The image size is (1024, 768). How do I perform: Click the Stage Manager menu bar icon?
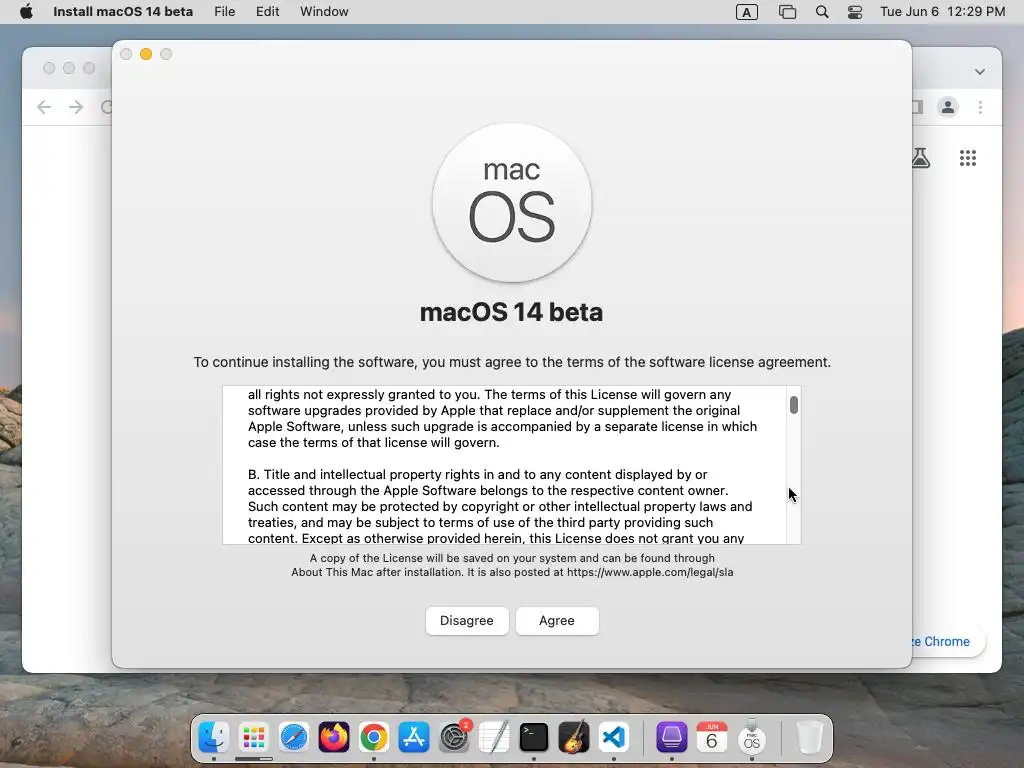788,12
